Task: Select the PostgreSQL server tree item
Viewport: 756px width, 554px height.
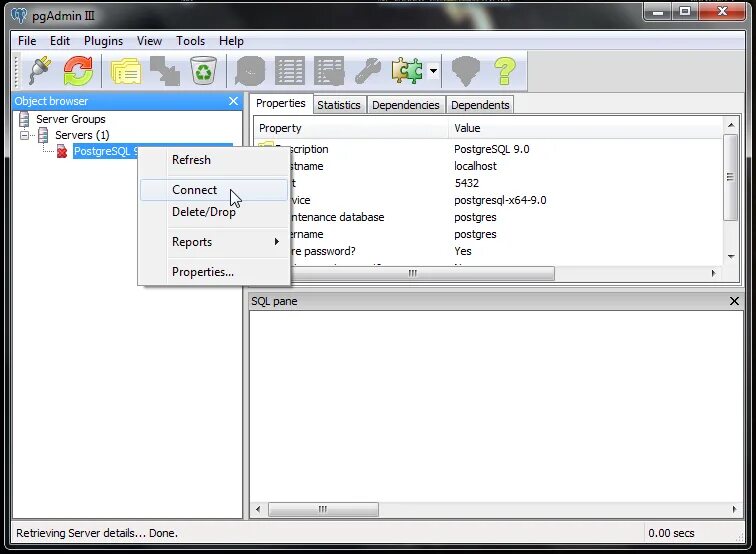Action: point(106,151)
